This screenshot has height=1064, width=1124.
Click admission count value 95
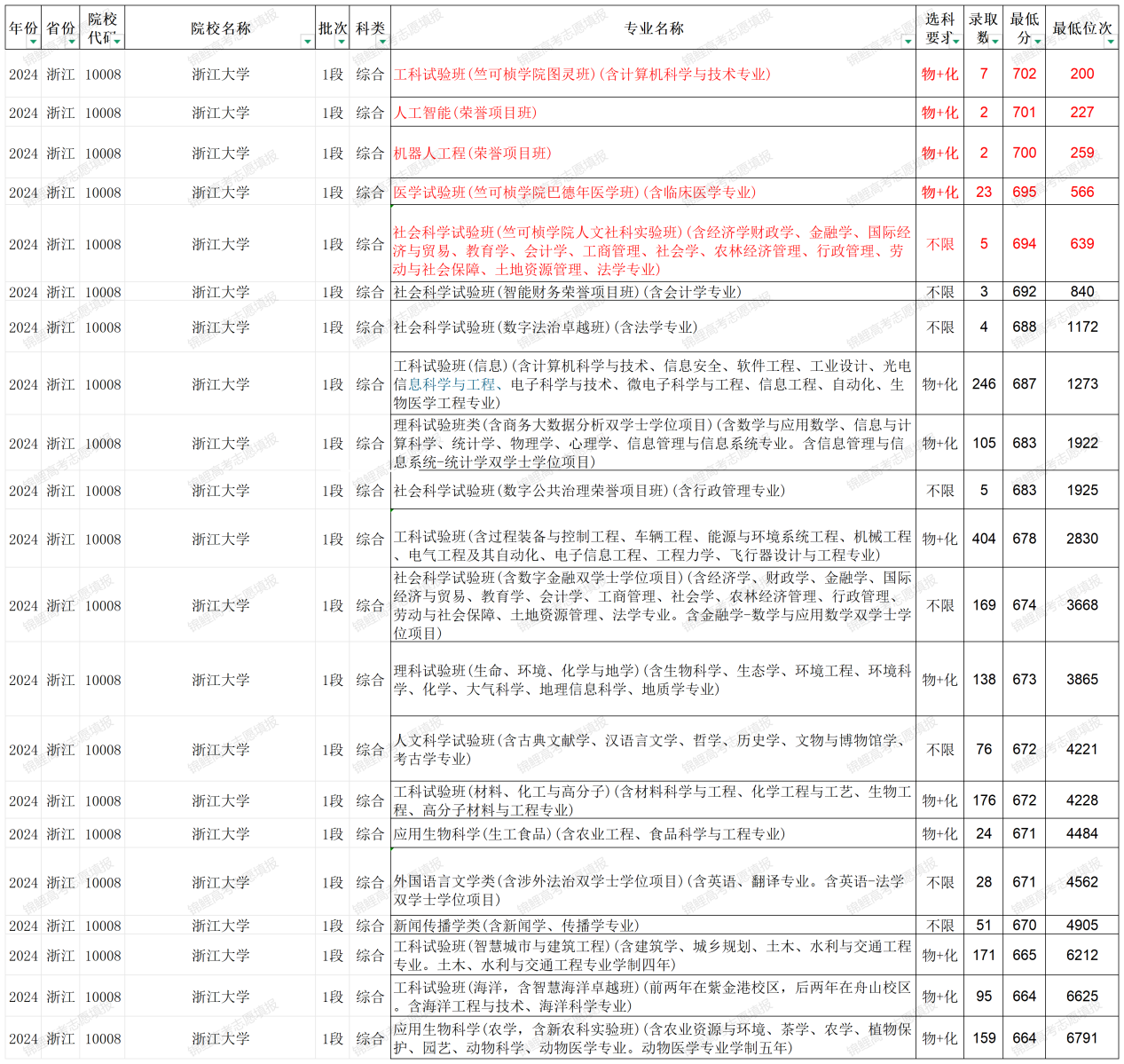(984, 997)
